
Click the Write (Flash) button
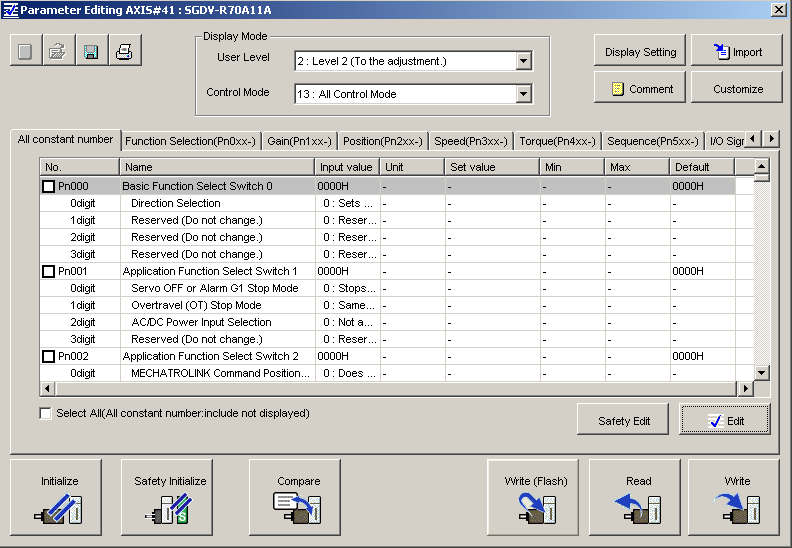click(x=533, y=497)
